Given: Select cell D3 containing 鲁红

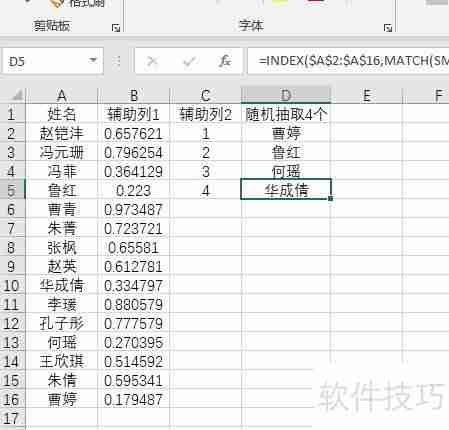Looking at the screenshot, I should 286,153.
